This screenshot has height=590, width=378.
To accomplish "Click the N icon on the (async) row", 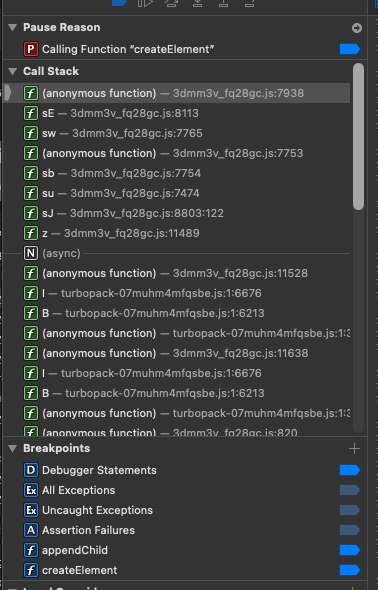I will (x=31, y=253).
